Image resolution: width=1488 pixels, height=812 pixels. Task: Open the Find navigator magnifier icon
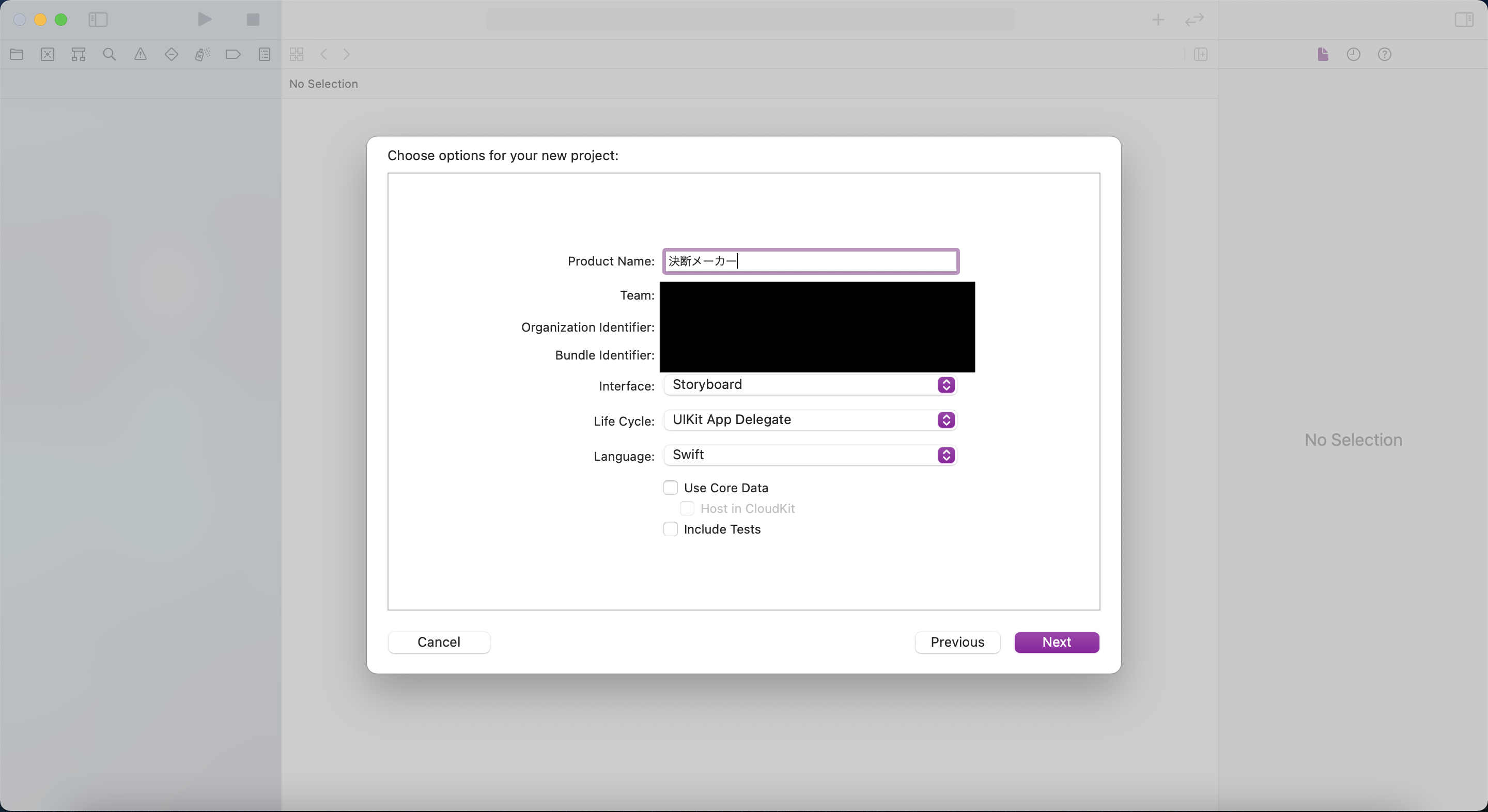click(109, 54)
